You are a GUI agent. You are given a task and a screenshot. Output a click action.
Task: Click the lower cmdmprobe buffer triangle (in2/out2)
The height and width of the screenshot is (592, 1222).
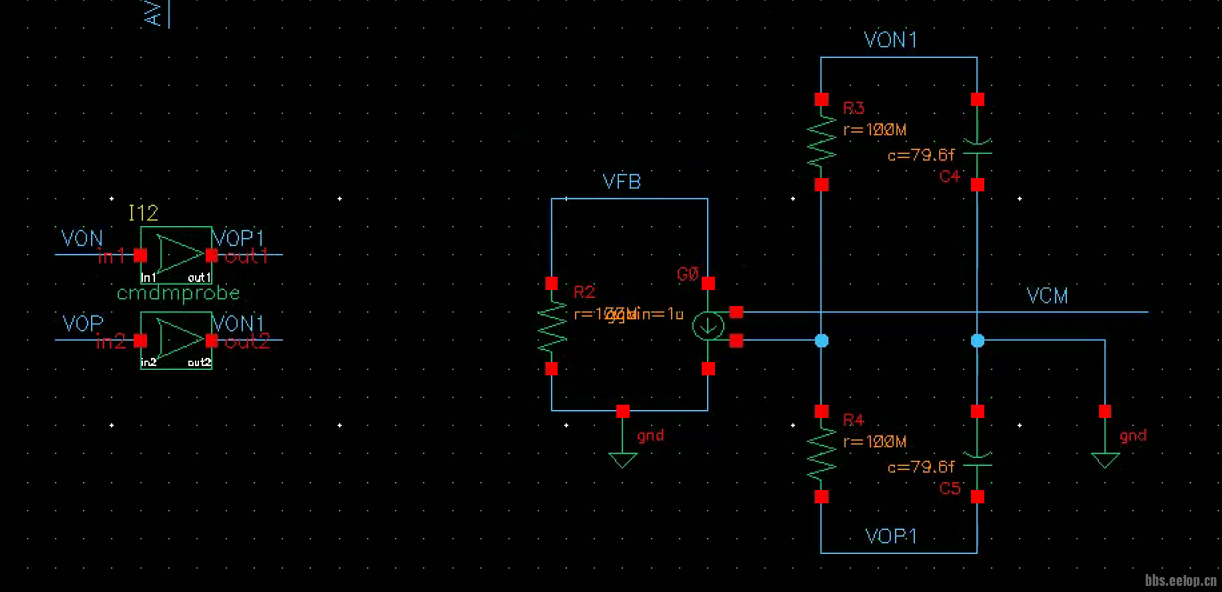(178, 340)
